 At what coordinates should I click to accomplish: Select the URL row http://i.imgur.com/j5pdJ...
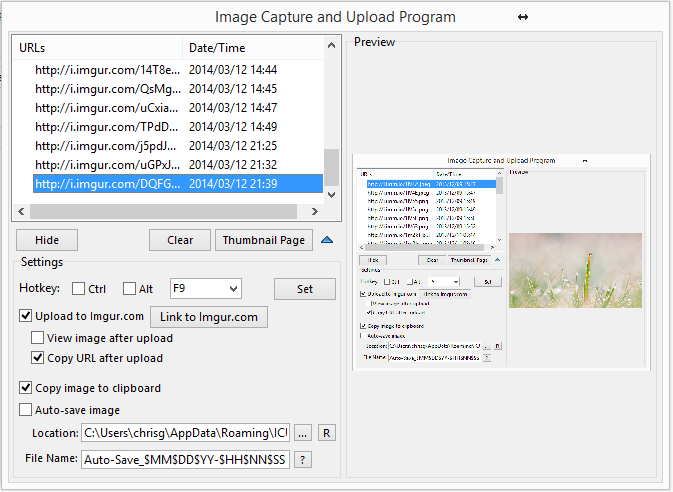coord(178,146)
